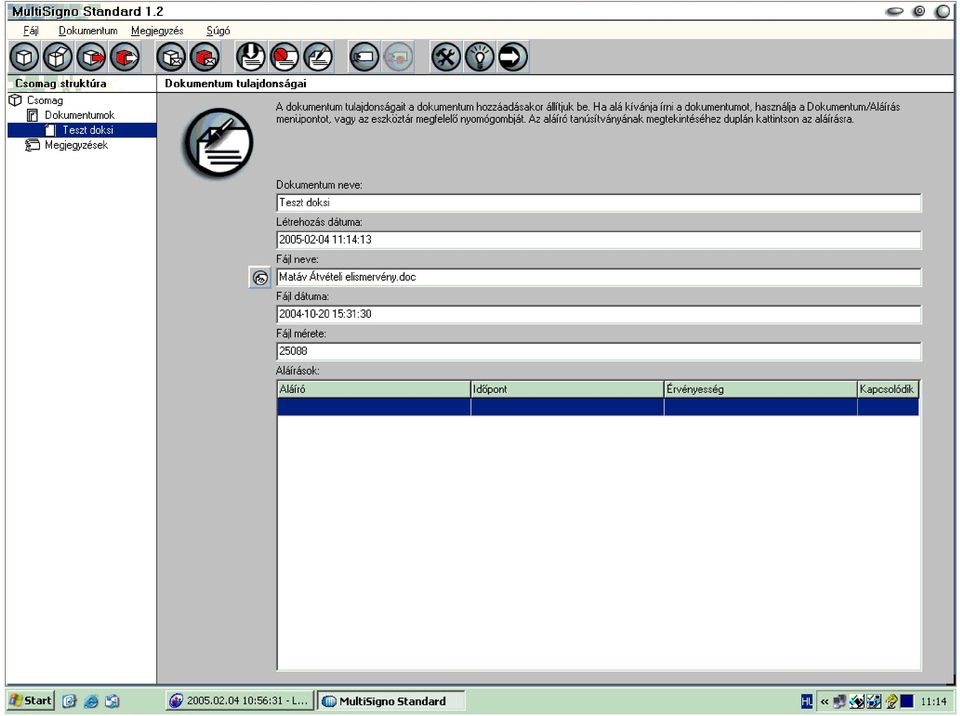Click the language indicator in the system tray
The width and height of the screenshot is (960, 716).
point(807,701)
